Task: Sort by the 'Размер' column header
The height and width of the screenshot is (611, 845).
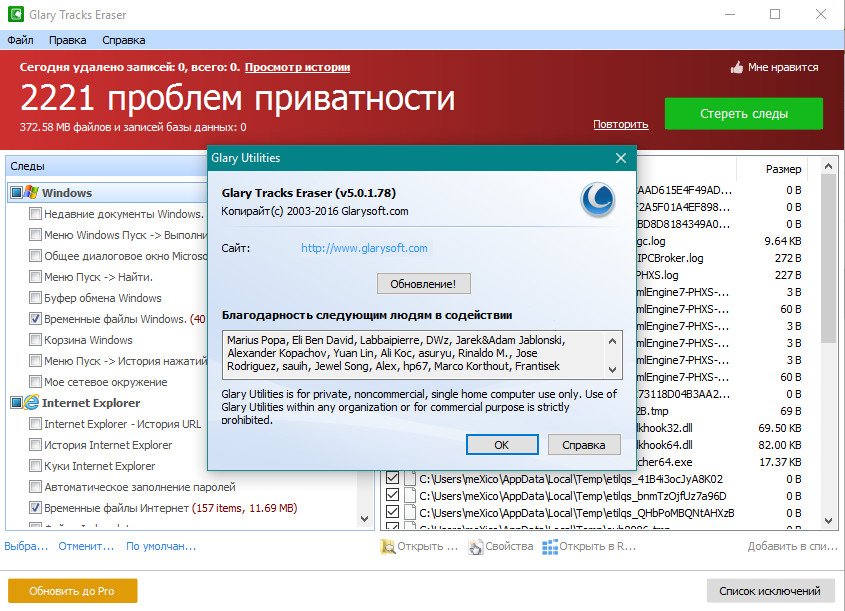Action: coord(772,169)
